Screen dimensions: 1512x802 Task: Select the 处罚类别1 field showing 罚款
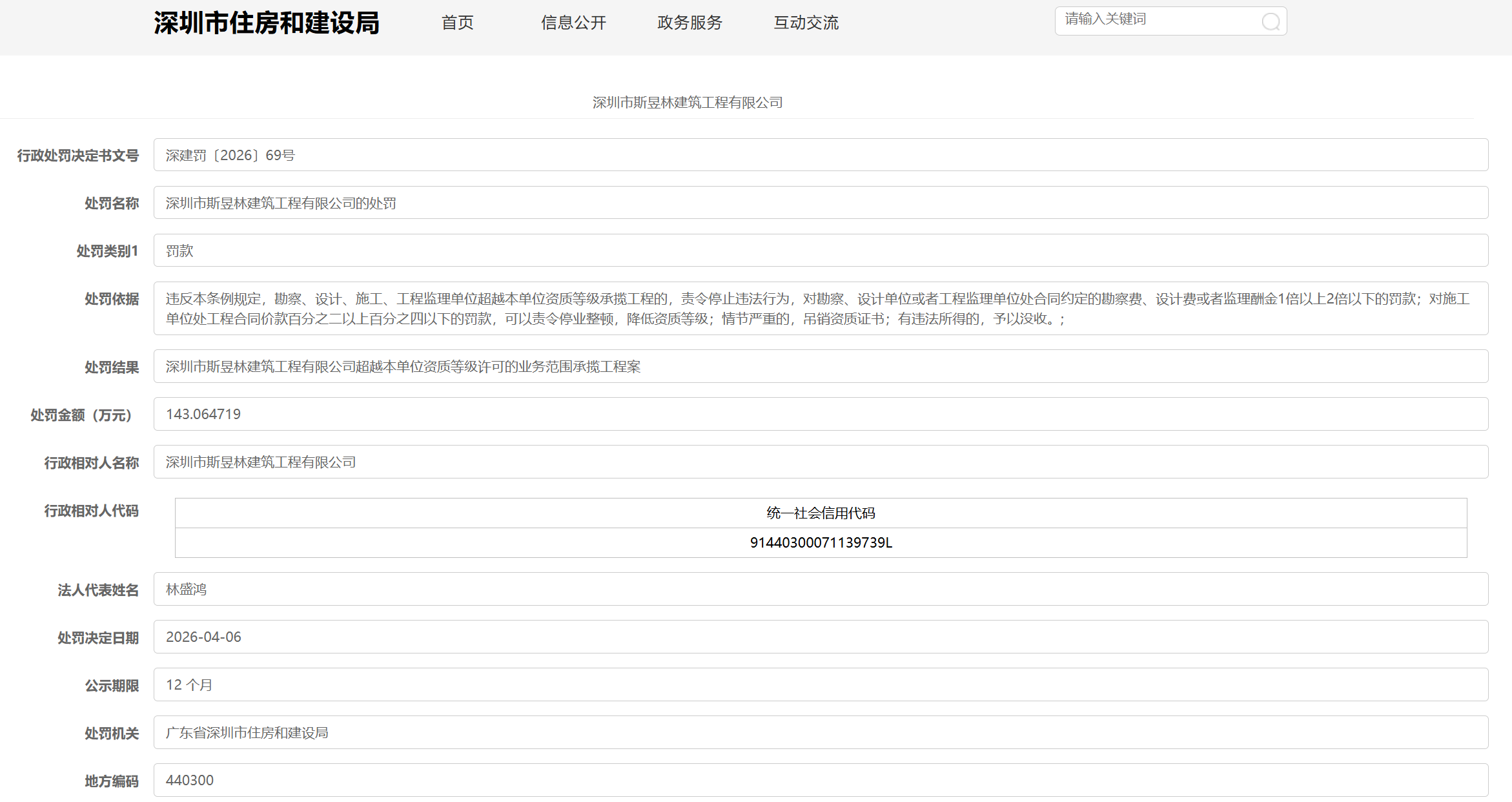pyautogui.click(x=820, y=251)
